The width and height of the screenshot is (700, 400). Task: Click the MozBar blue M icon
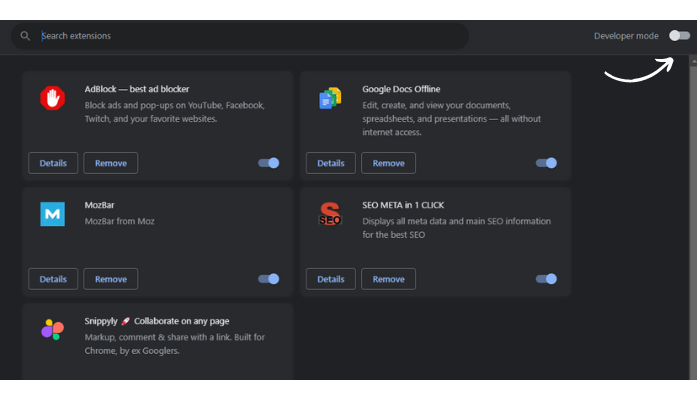pos(53,214)
